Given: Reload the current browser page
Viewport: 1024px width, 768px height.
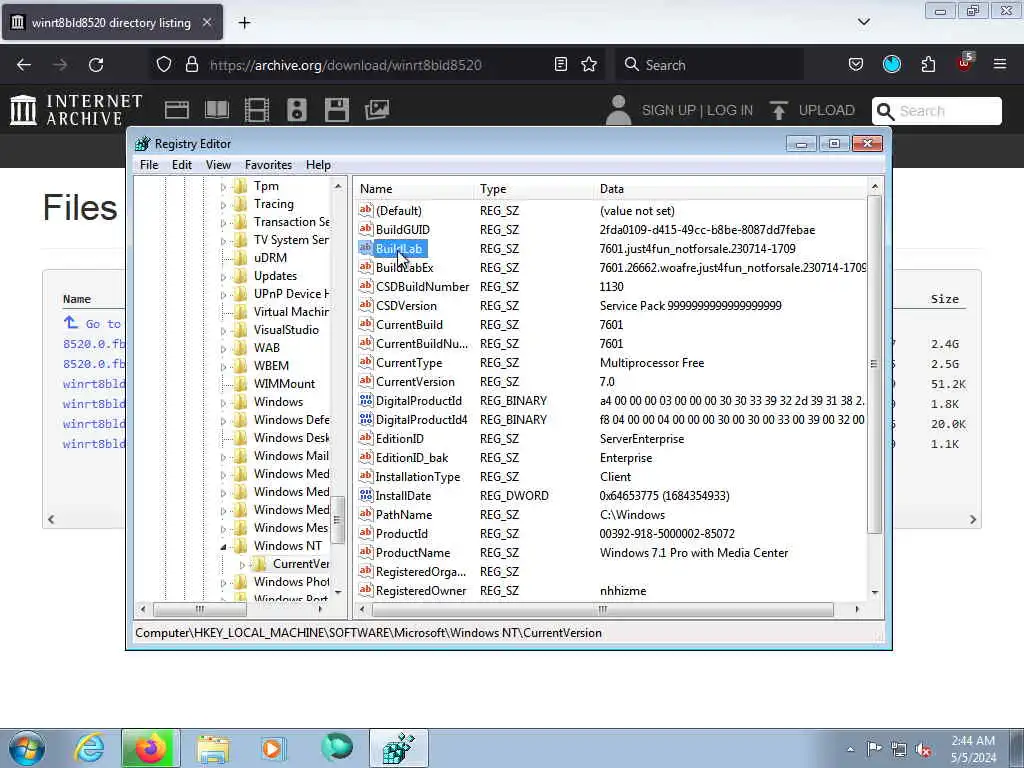Looking at the screenshot, I should (x=96, y=65).
